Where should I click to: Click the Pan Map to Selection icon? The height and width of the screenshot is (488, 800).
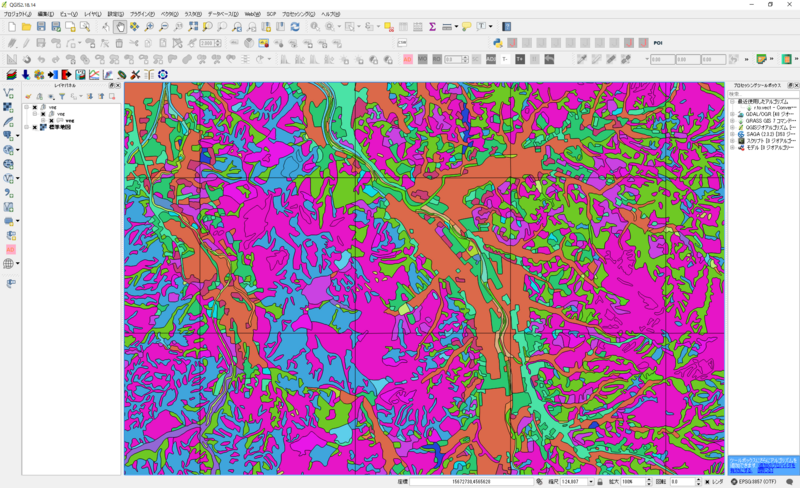tap(134, 27)
